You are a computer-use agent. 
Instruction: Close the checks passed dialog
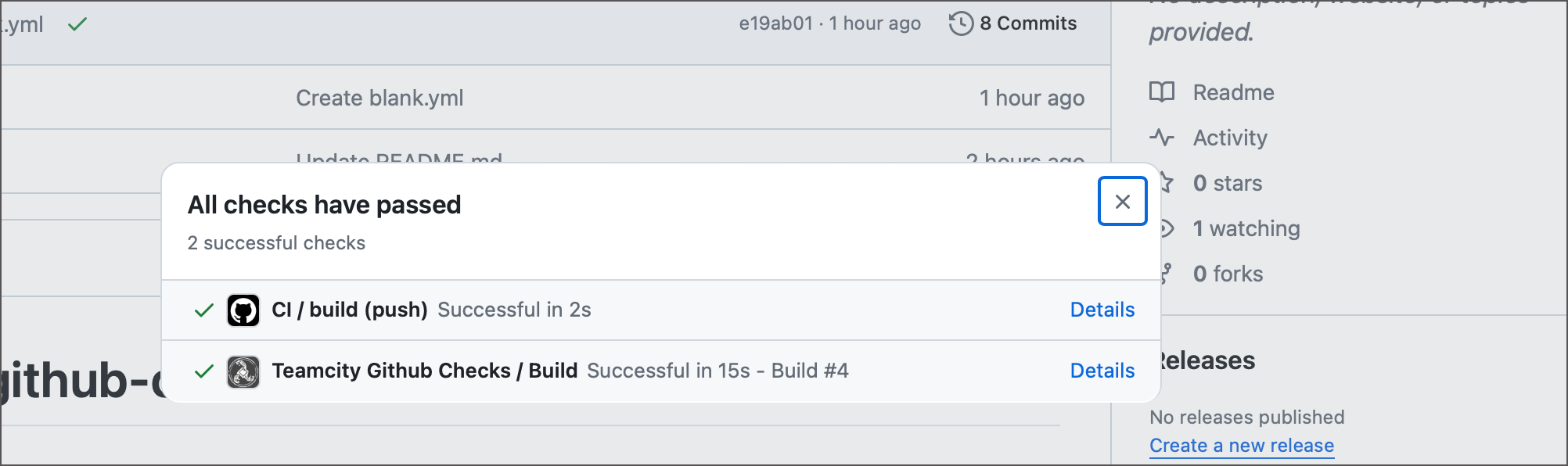point(1122,201)
